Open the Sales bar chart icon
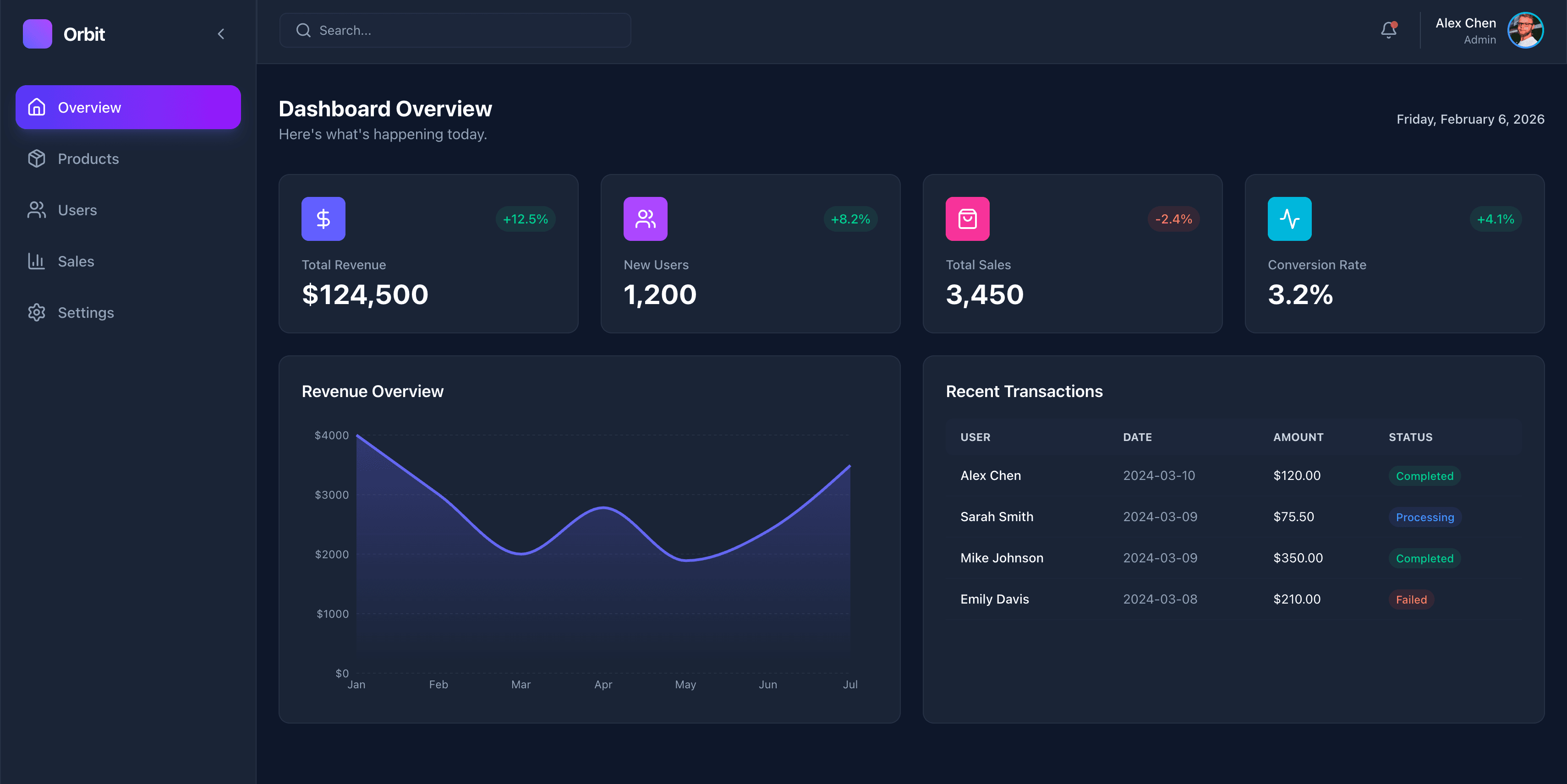 pos(37,261)
